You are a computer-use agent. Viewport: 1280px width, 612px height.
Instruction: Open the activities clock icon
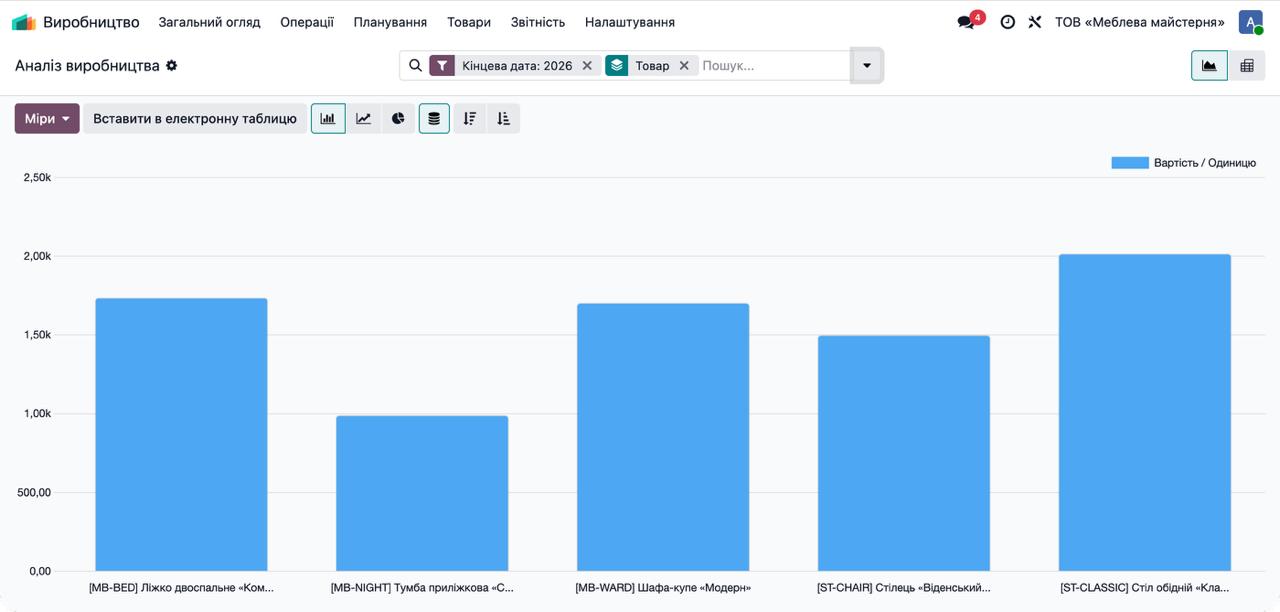[1008, 22]
